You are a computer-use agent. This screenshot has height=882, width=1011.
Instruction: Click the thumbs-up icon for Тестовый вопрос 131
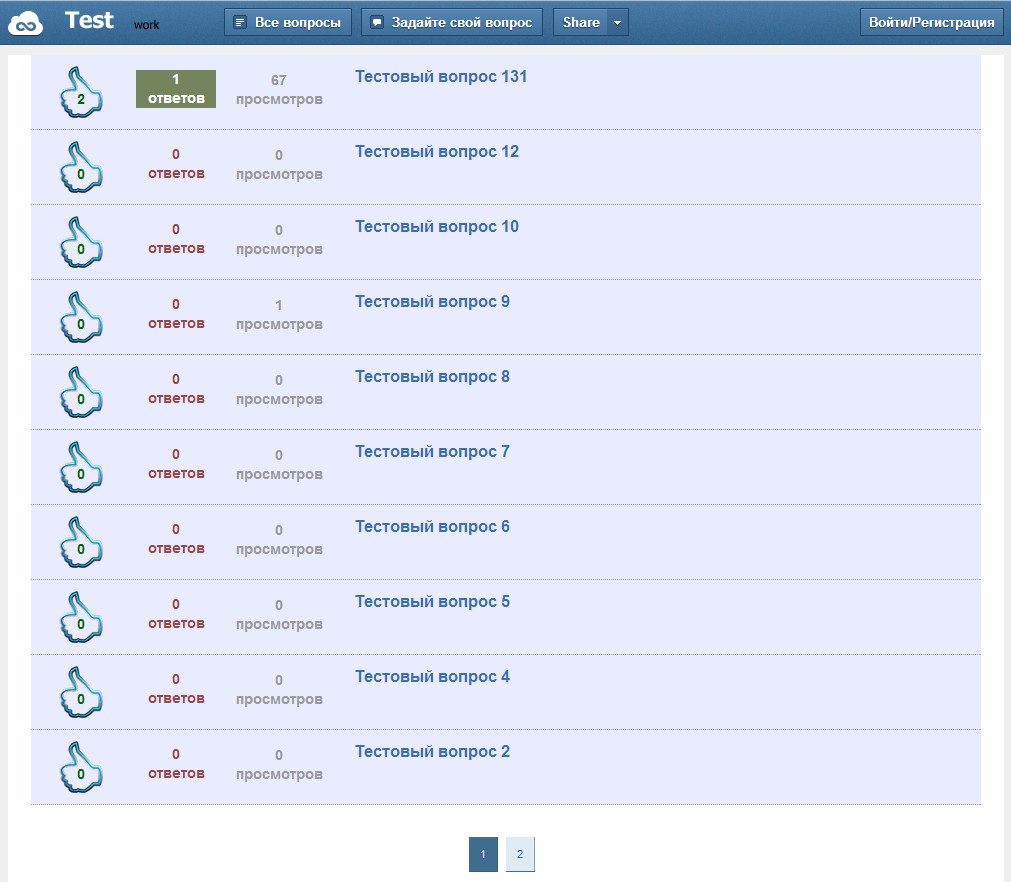click(81, 92)
